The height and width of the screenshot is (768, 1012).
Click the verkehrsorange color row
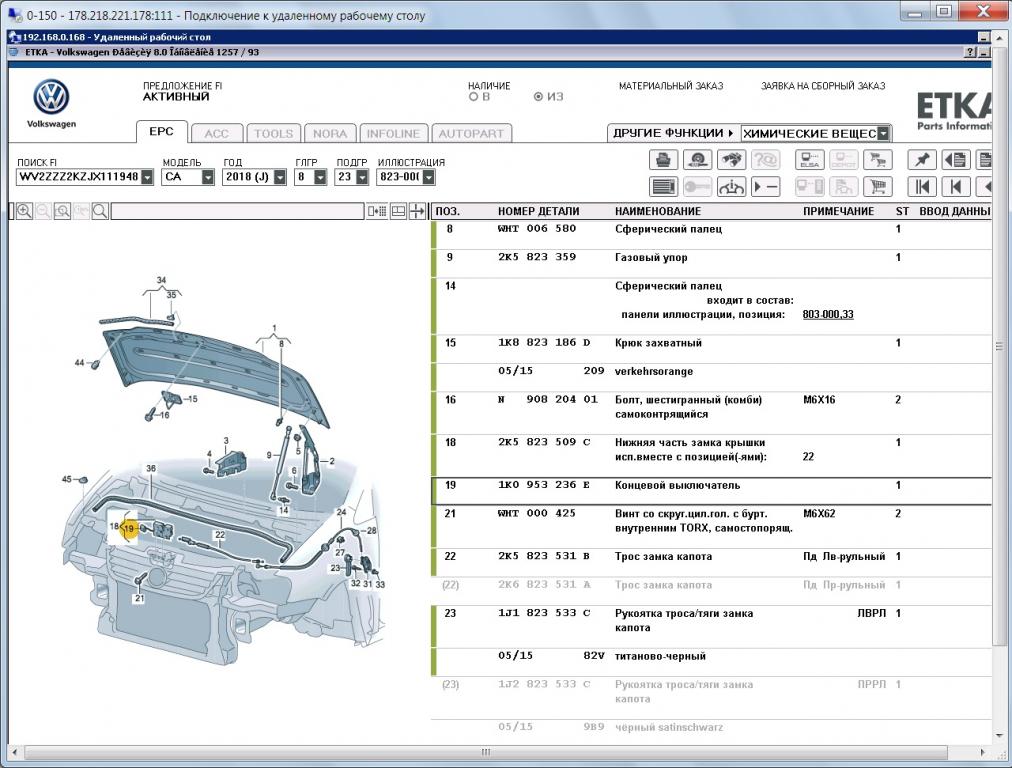tap(711, 377)
